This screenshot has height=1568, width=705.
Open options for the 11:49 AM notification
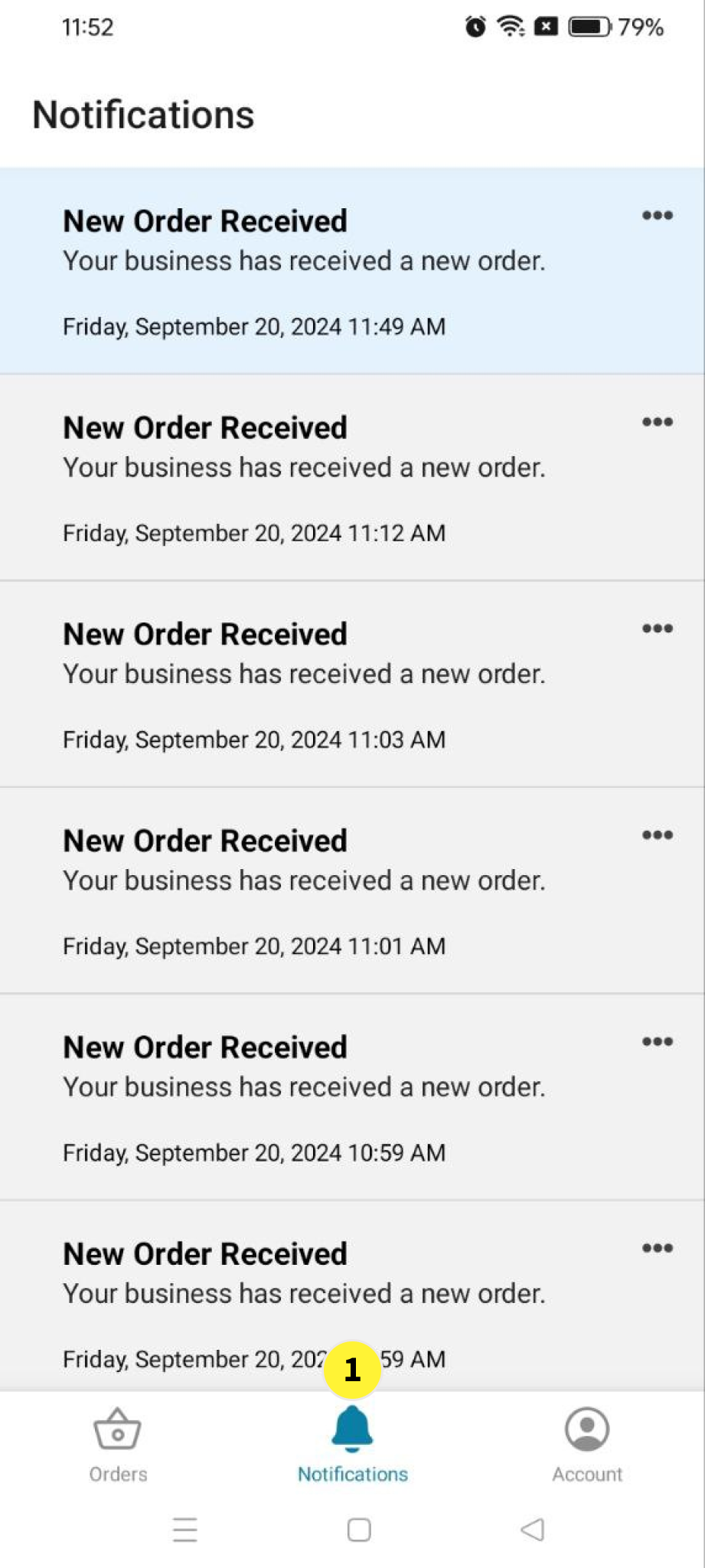(x=657, y=215)
